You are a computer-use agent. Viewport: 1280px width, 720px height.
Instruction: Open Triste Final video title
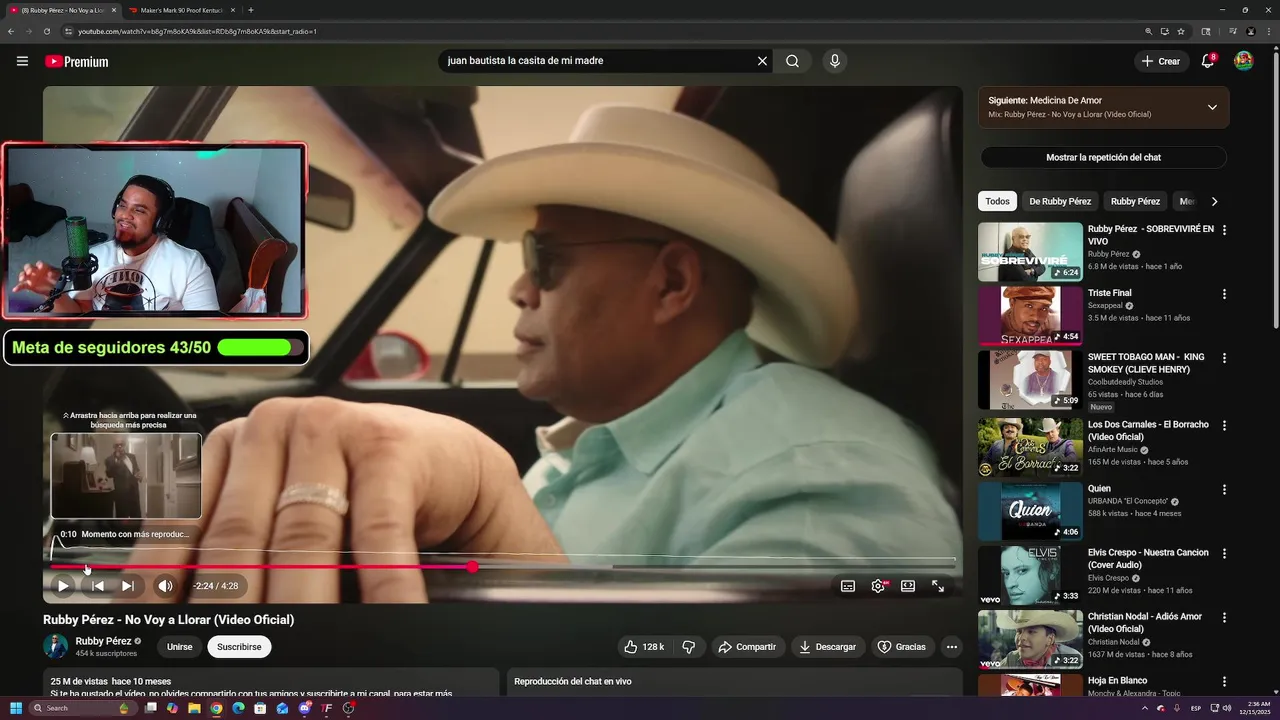pos(1110,293)
